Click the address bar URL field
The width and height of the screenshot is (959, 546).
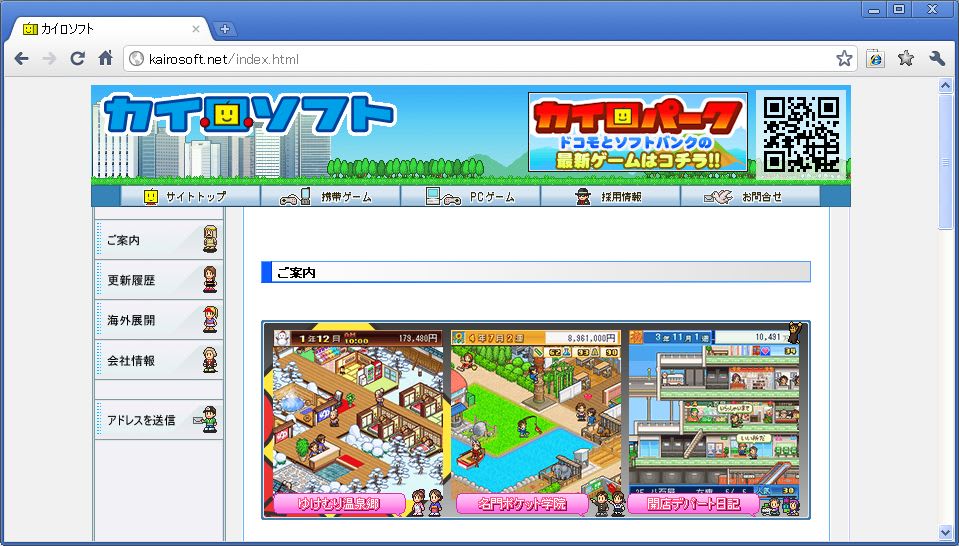(x=480, y=59)
